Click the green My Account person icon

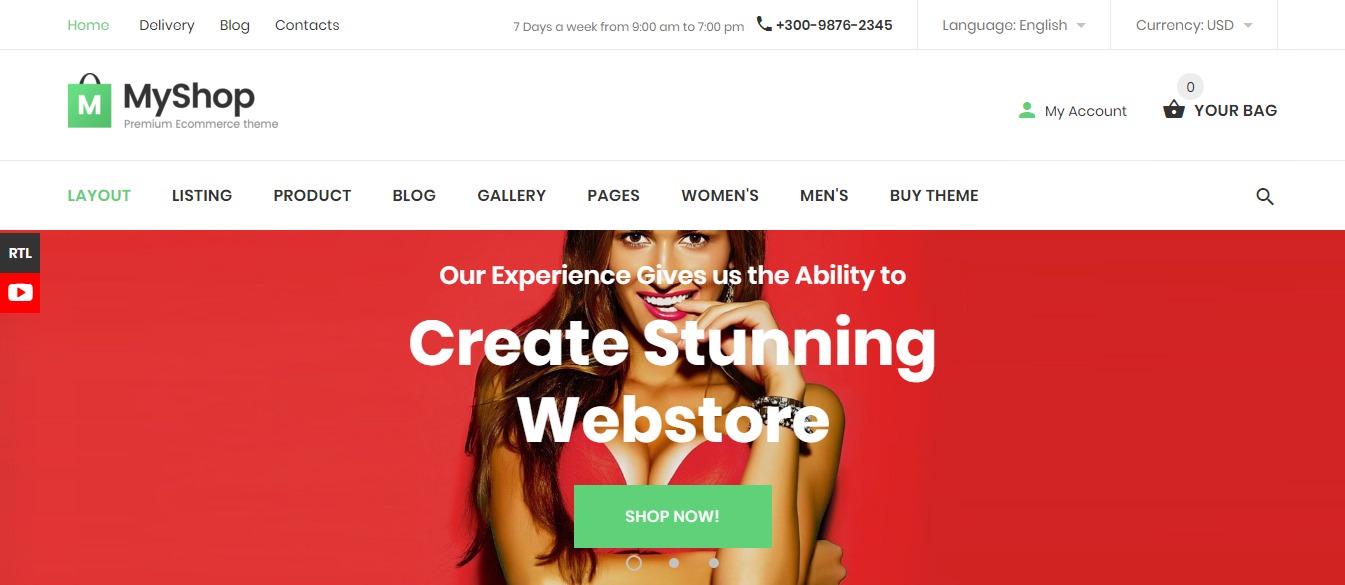(x=1026, y=110)
